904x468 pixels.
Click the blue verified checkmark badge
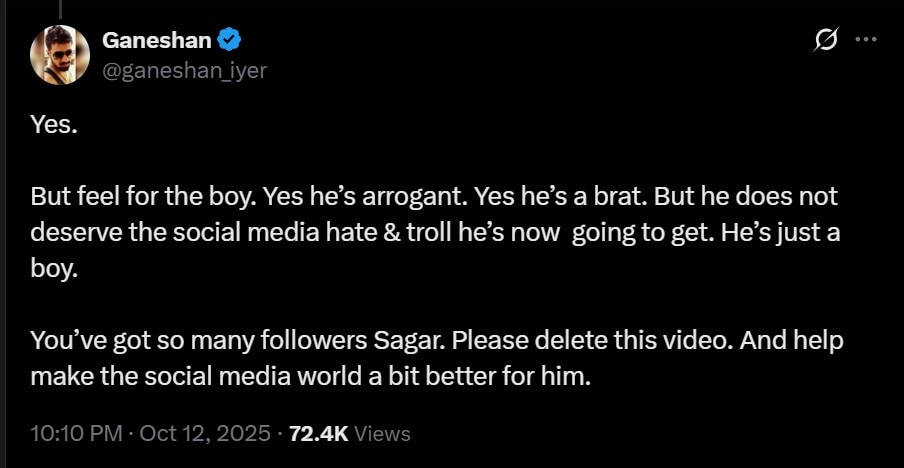[228, 40]
